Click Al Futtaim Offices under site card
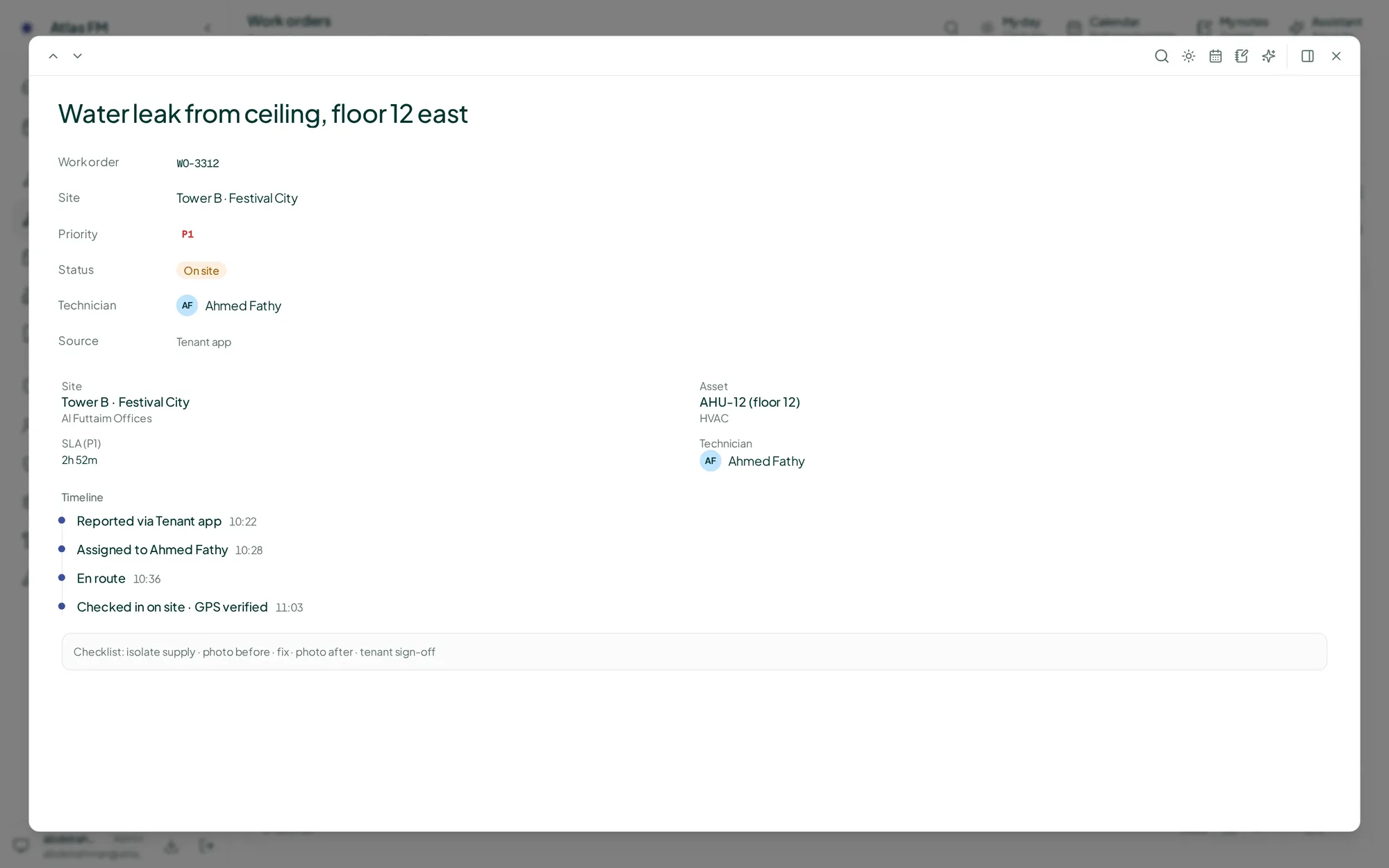Image resolution: width=1389 pixels, height=868 pixels. pyautogui.click(x=106, y=419)
